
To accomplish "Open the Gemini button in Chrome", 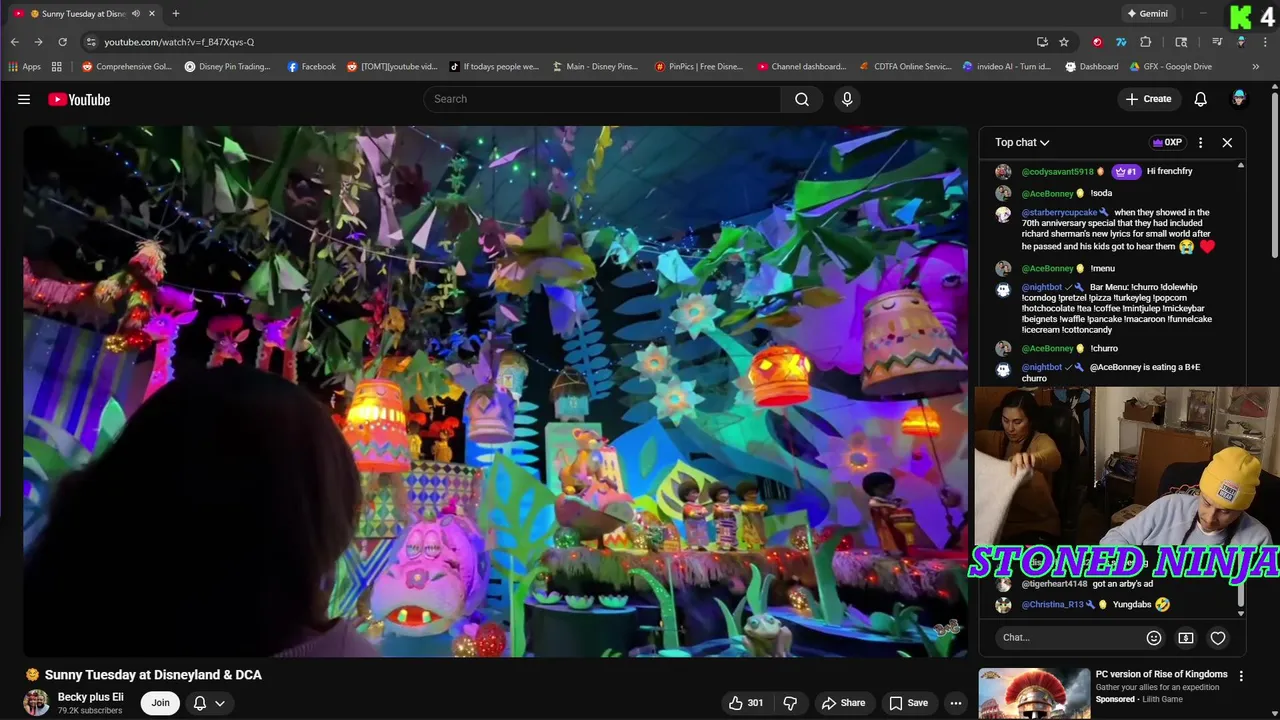I will coord(1147,14).
